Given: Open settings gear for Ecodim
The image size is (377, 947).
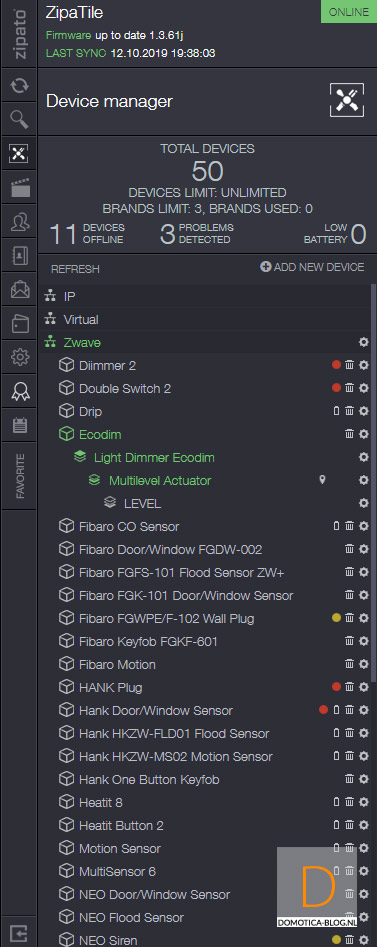Looking at the screenshot, I should tap(364, 434).
